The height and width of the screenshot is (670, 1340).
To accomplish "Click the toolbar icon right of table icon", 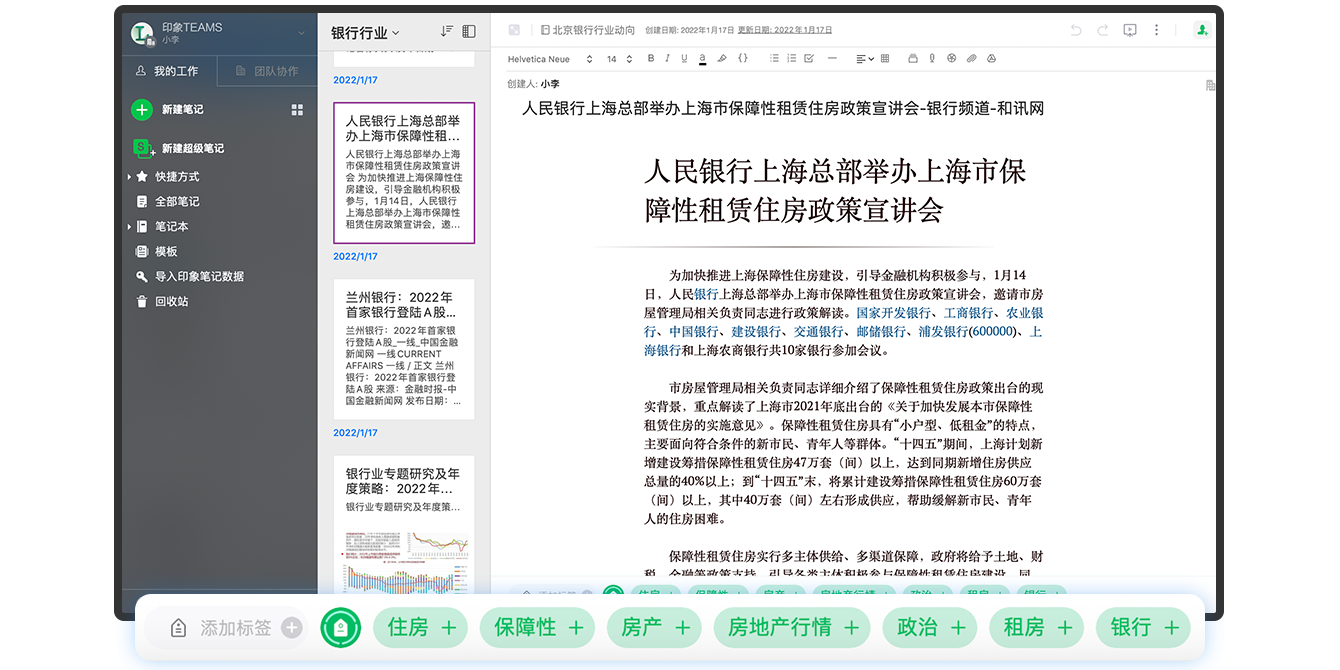I will pyautogui.click(x=912, y=59).
